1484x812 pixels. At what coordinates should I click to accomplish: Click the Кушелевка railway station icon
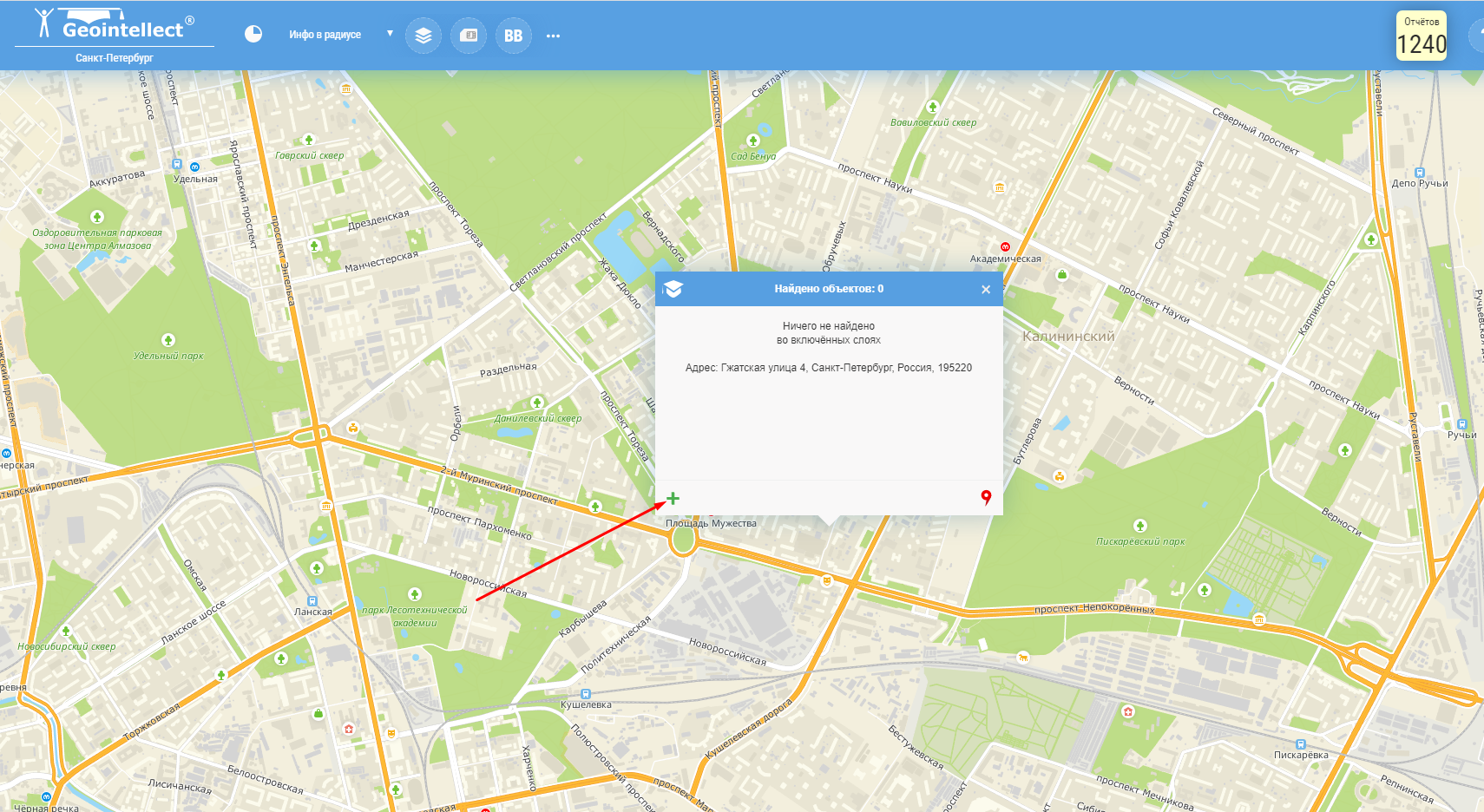pos(586,693)
